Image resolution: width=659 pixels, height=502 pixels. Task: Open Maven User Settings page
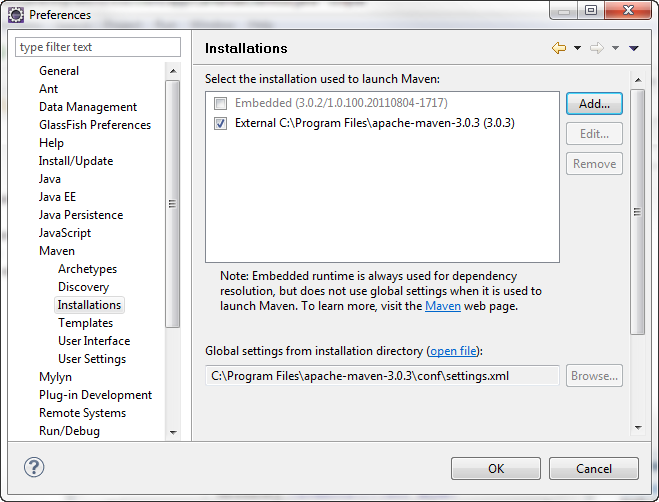tap(92, 359)
